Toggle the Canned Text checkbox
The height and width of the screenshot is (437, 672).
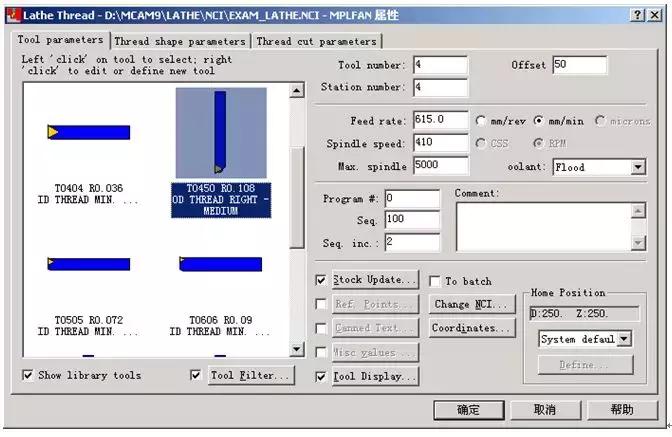(x=321, y=329)
